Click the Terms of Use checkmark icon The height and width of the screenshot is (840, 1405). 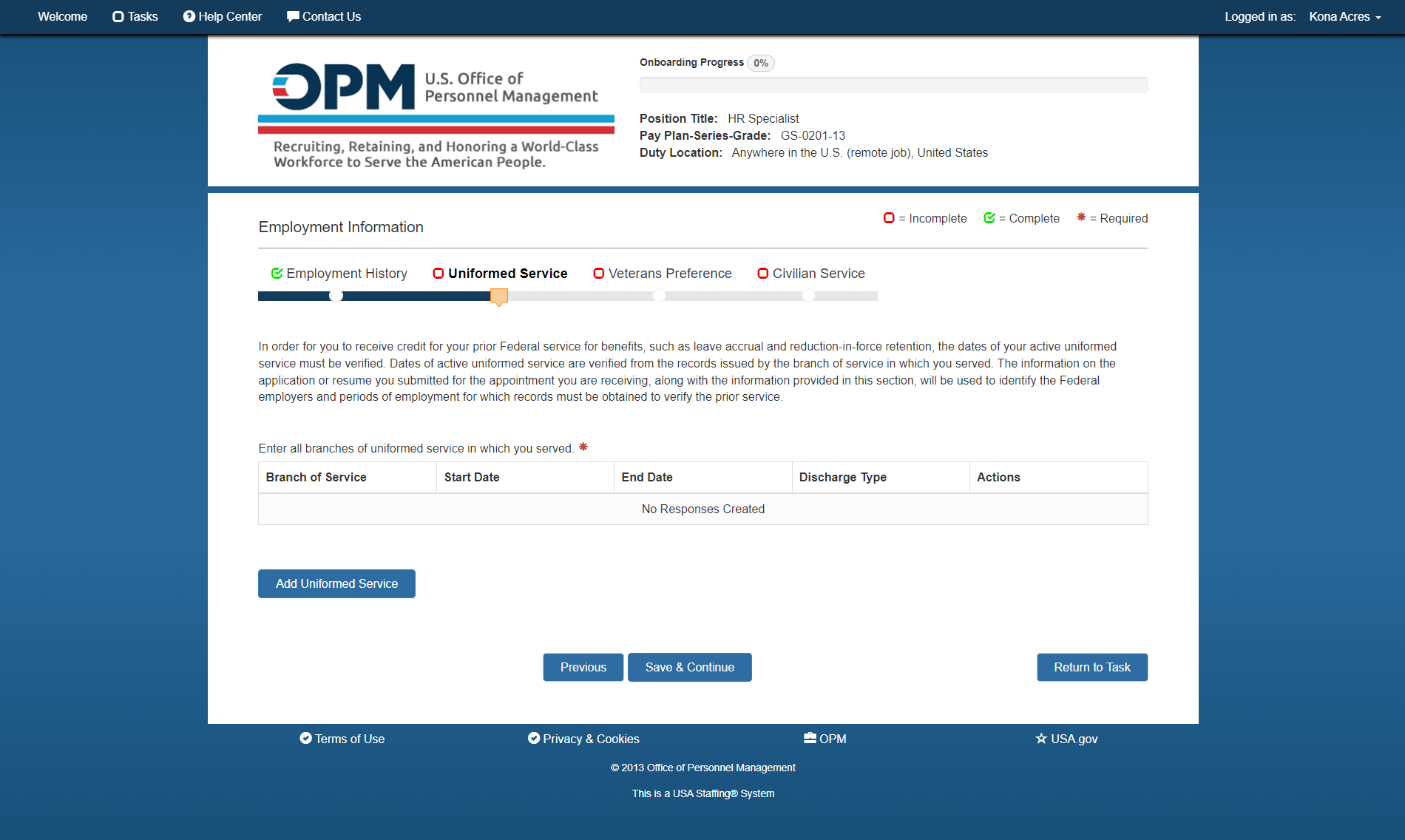pyautogui.click(x=305, y=738)
